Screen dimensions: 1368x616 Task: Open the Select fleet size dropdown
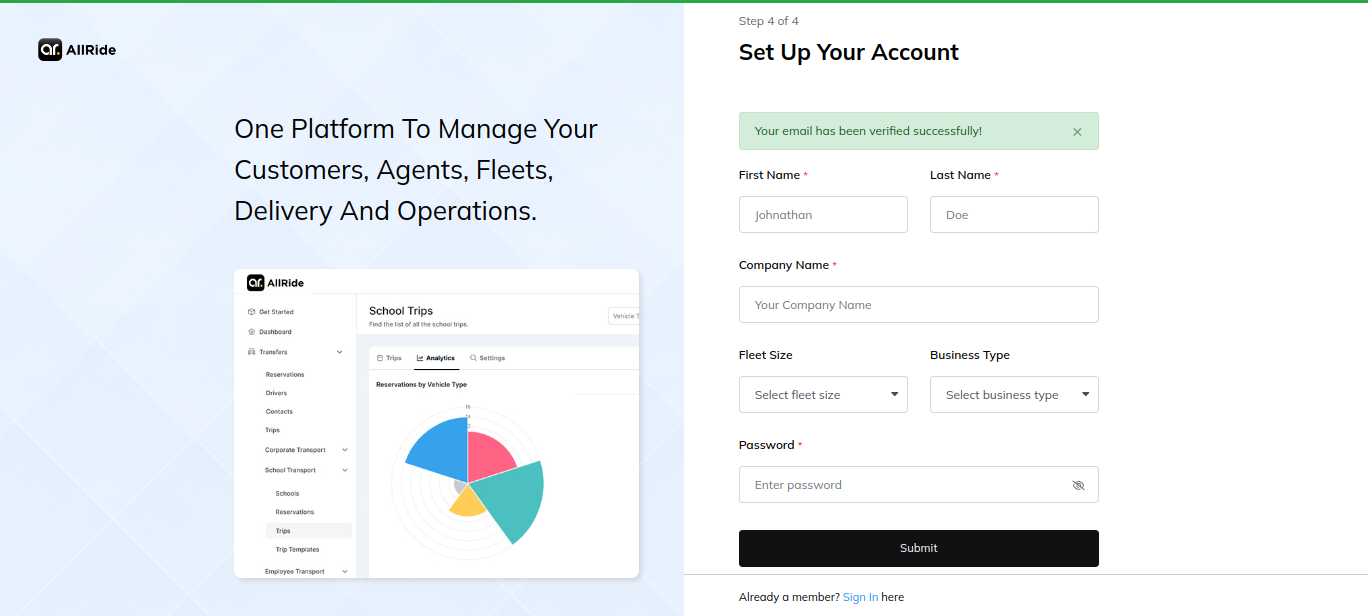point(822,395)
